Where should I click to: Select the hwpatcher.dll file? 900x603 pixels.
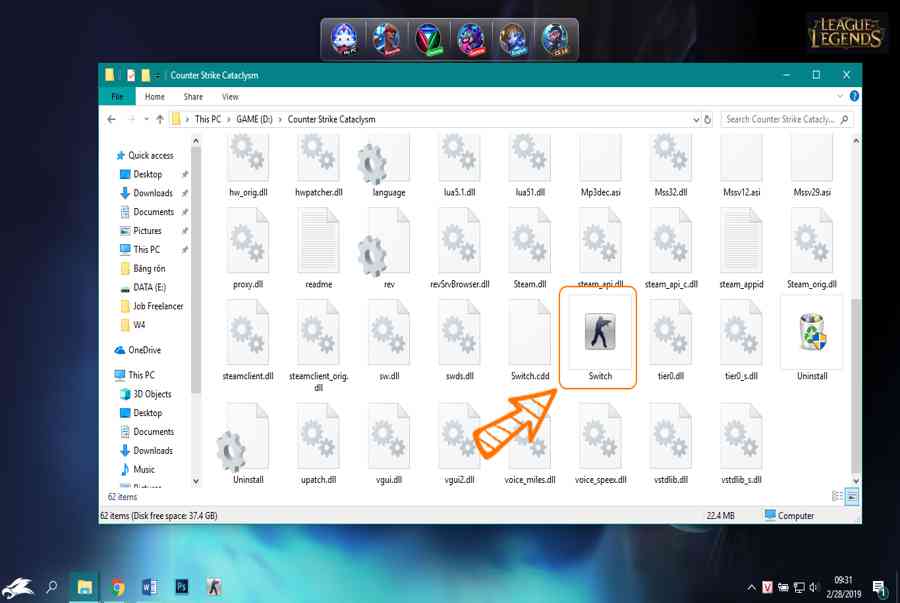(319, 166)
